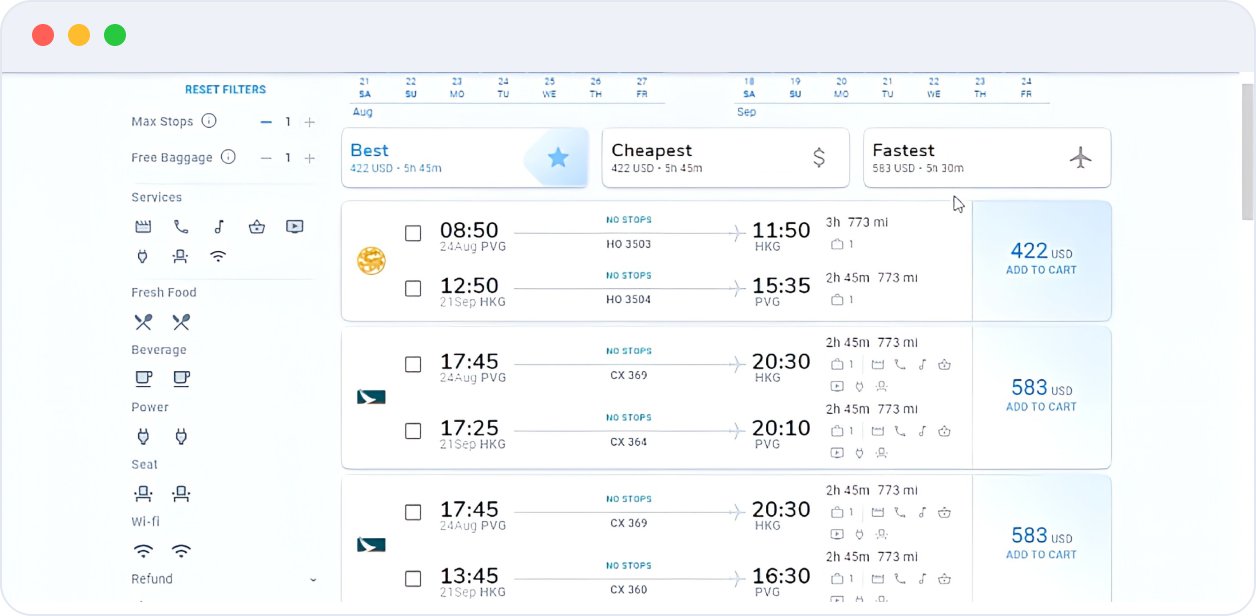
Task: Select the left Beverage cup icon
Action: pos(144,379)
